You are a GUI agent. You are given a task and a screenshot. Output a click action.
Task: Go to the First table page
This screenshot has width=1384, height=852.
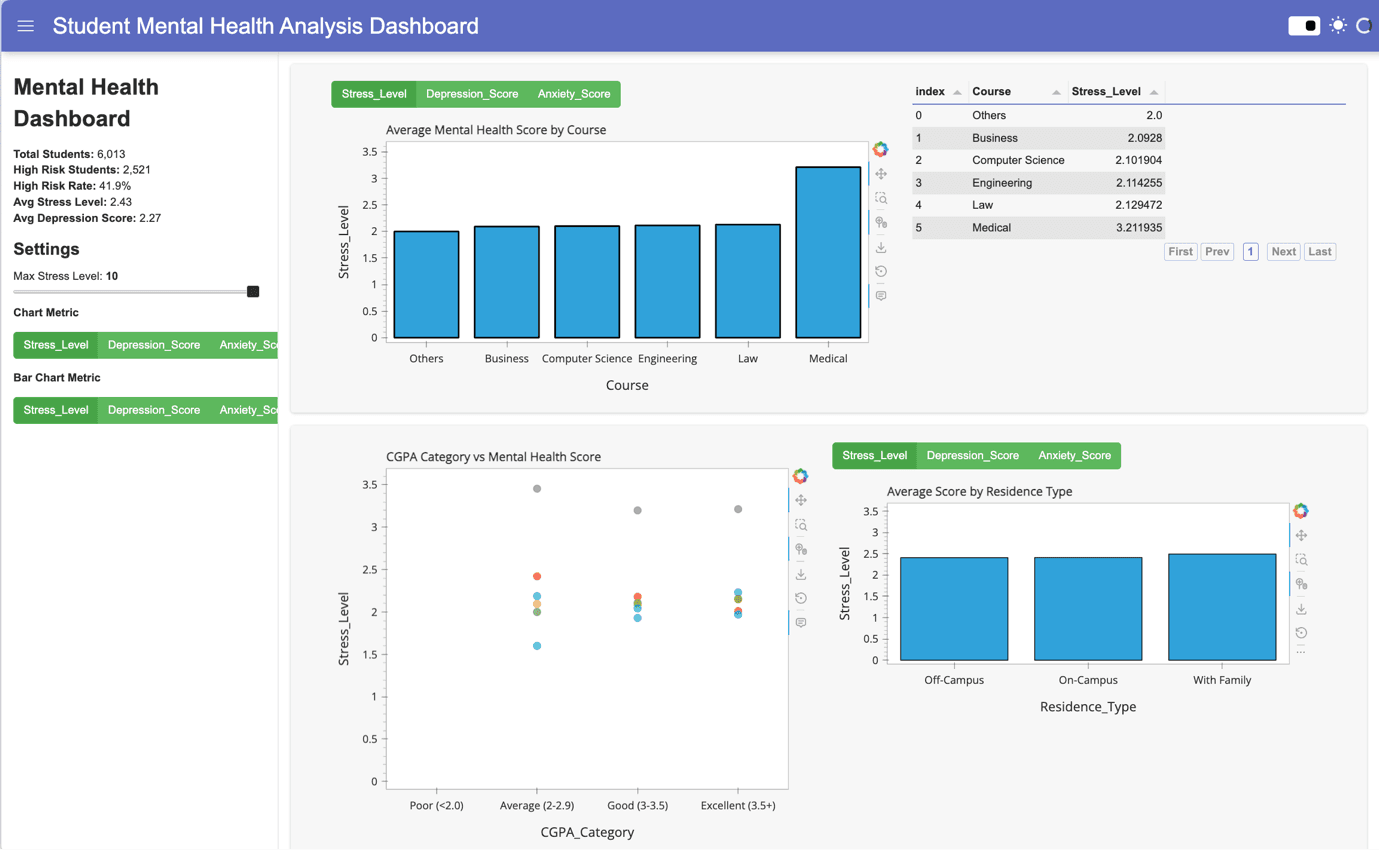[x=1185, y=253]
